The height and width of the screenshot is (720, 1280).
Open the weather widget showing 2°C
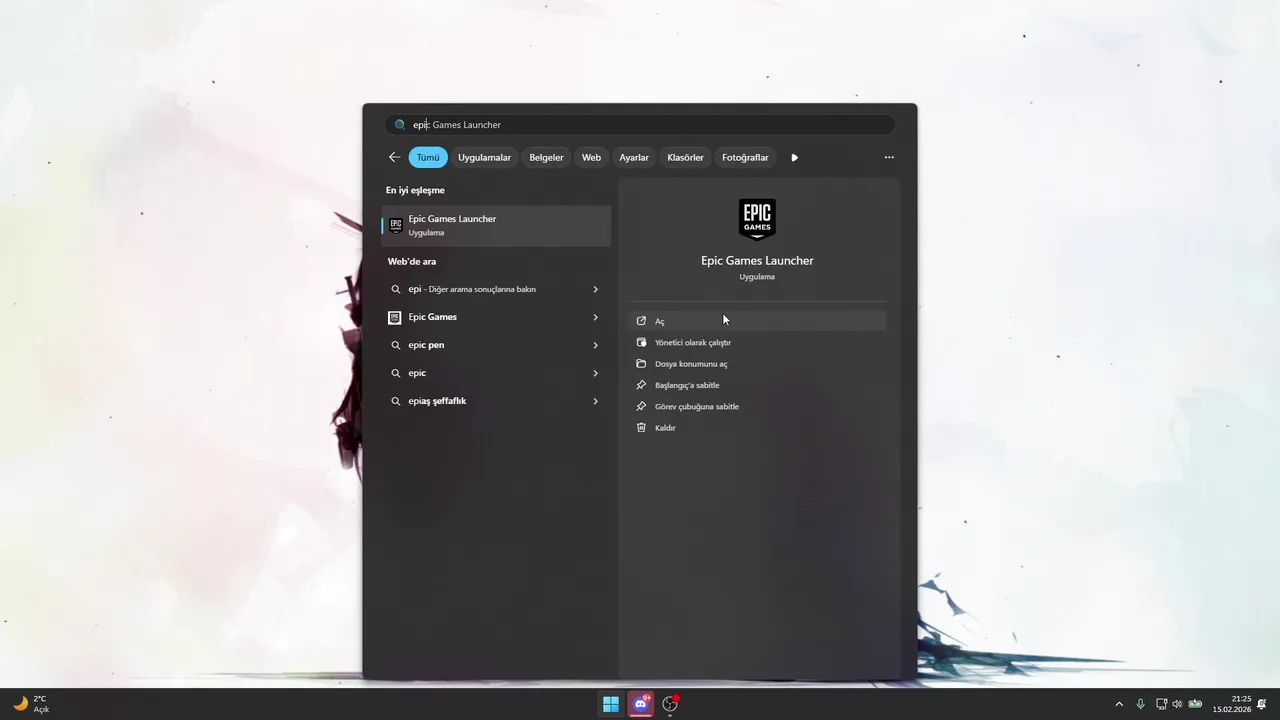pos(31,704)
